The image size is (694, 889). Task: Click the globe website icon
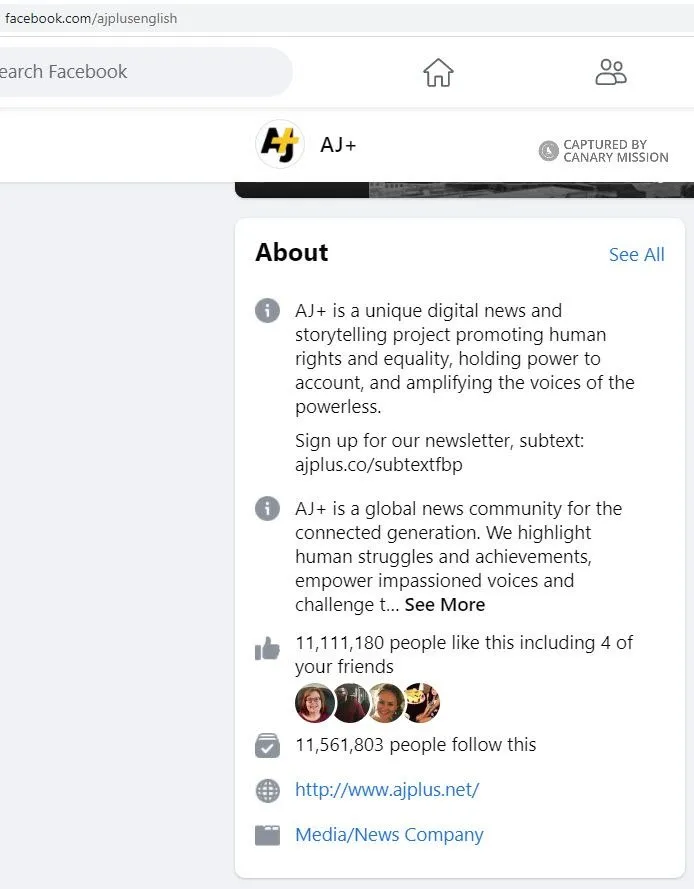267,791
